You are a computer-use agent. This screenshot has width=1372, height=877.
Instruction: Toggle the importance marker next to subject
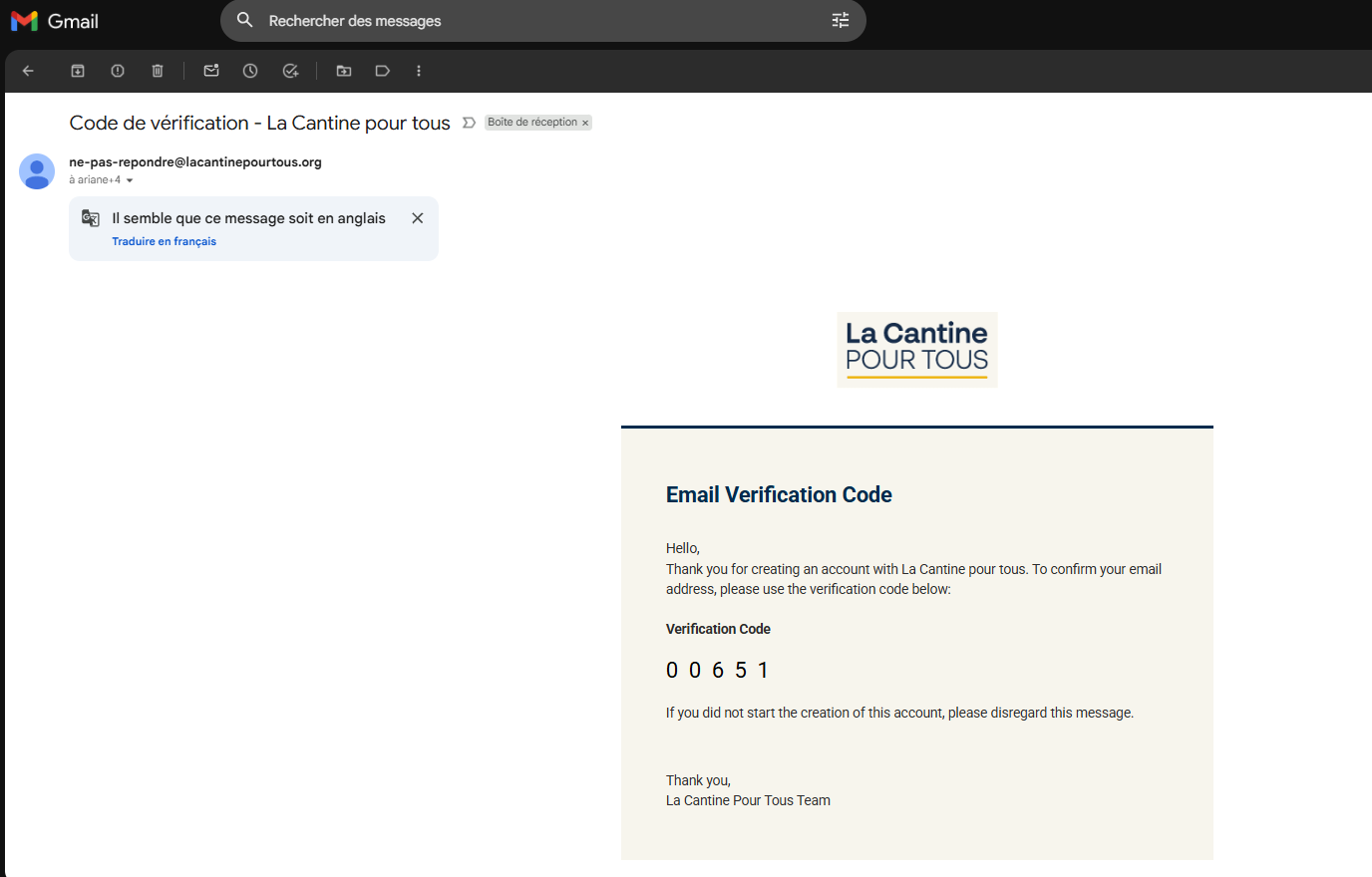469,123
